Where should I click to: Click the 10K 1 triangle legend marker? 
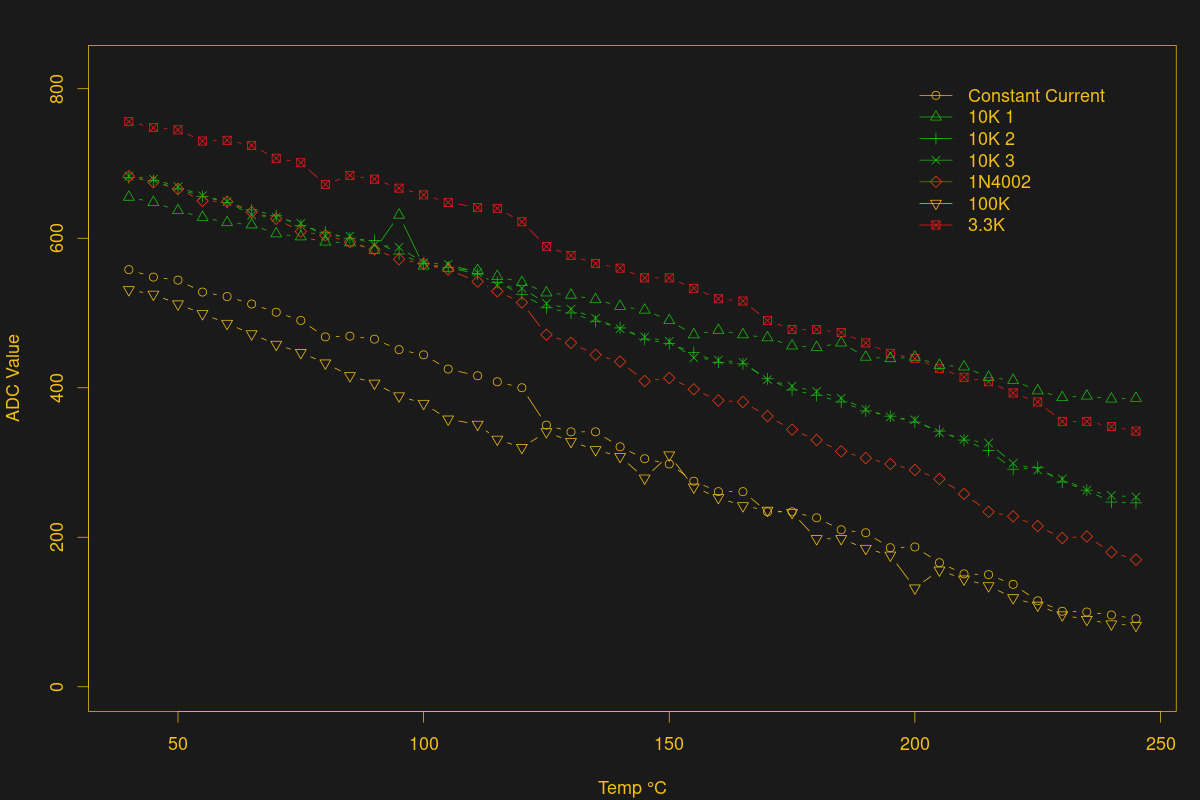[x=936, y=117]
